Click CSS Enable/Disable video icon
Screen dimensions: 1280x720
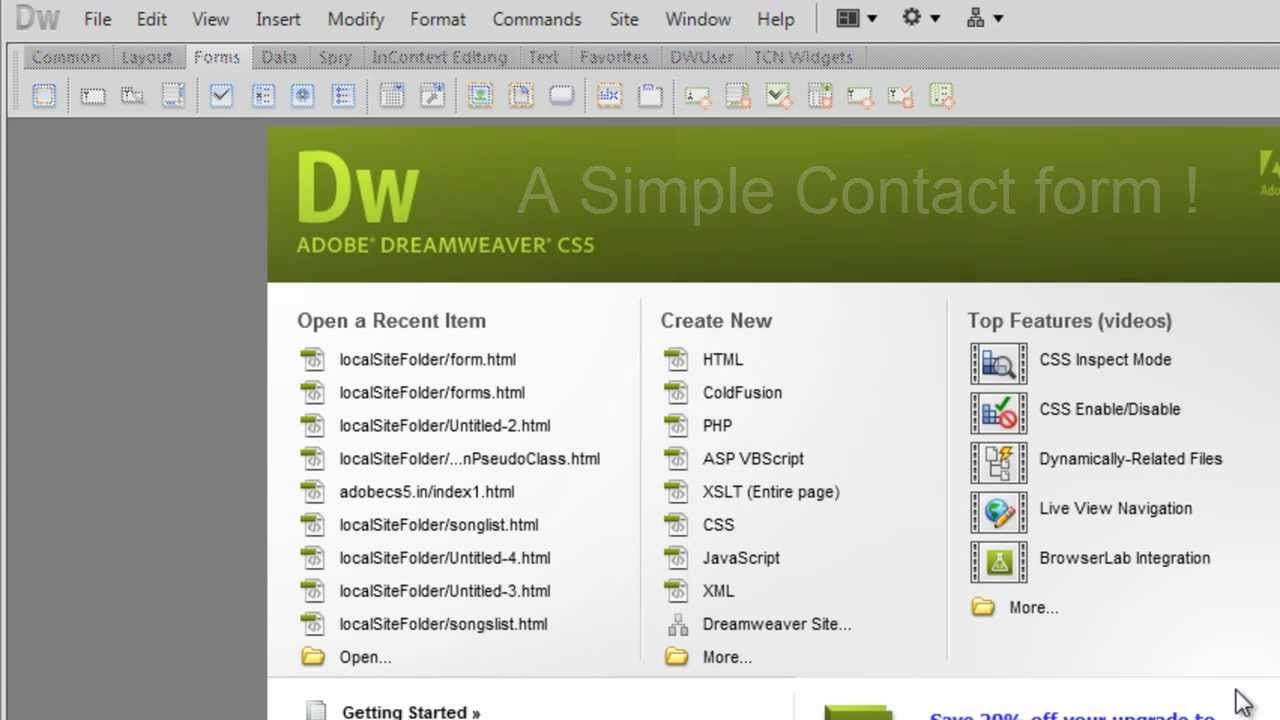pos(998,412)
